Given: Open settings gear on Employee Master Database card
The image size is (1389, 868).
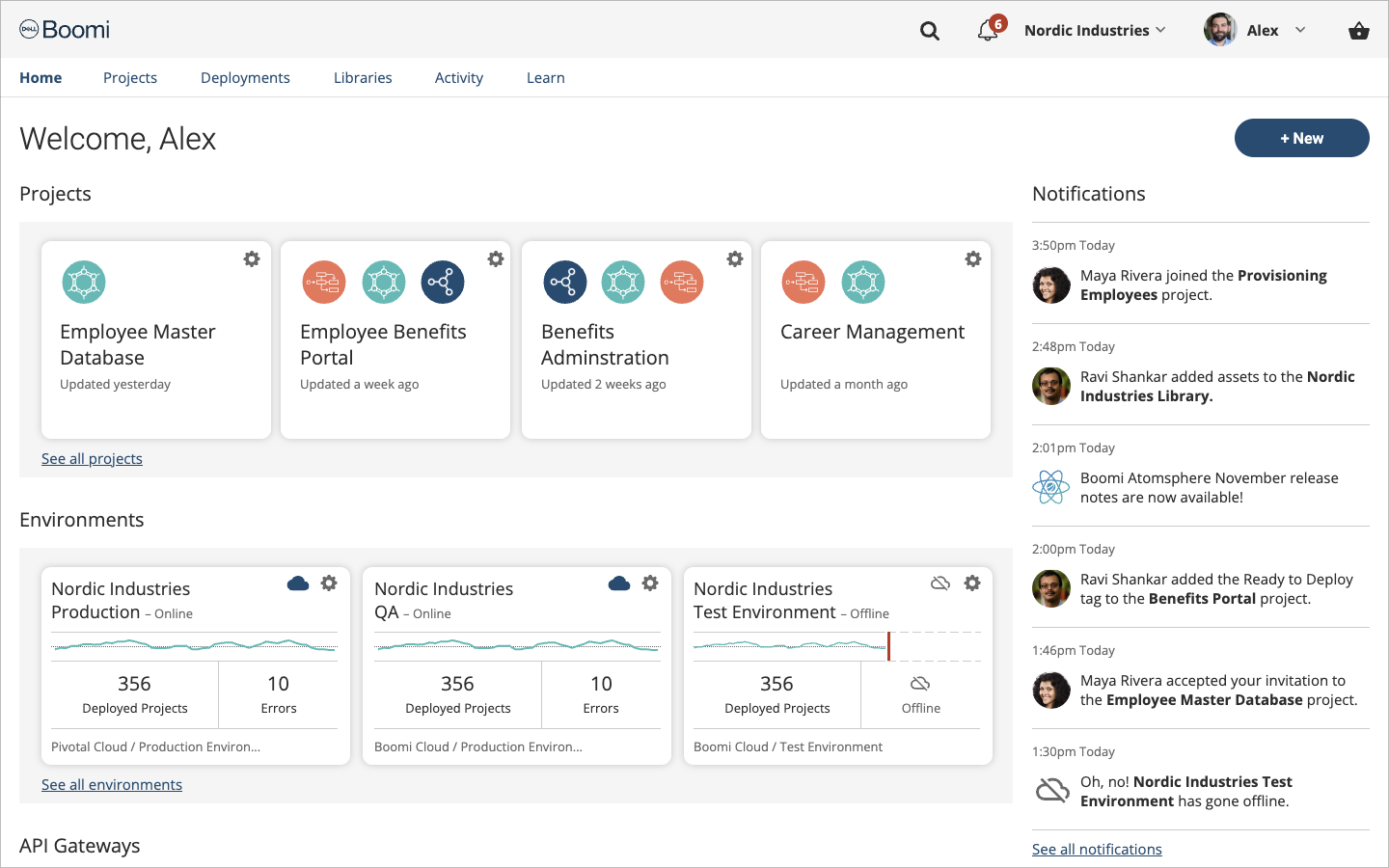Looking at the screenshot, I should pyautogui.click(x=252, y=258).
